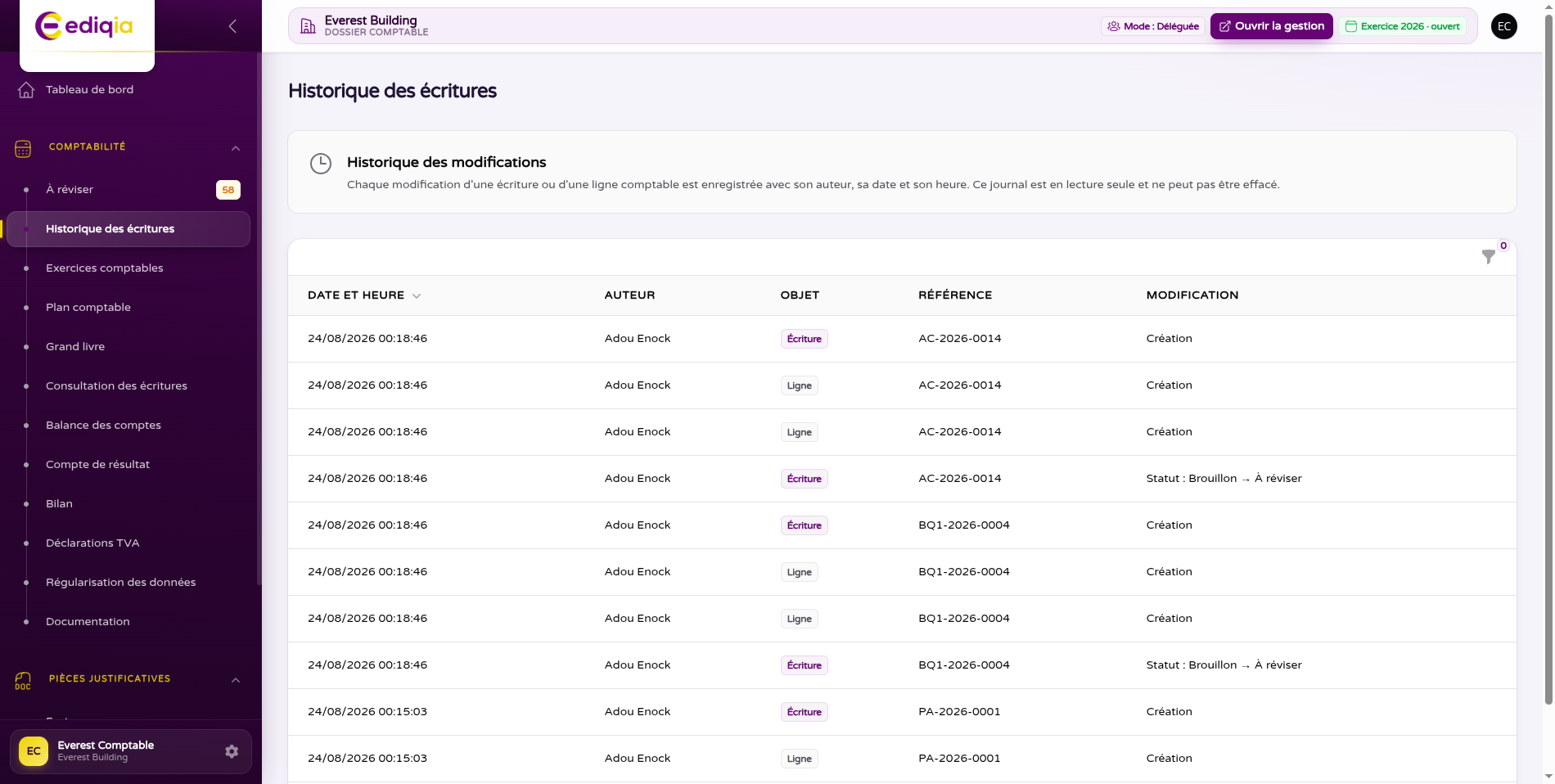Select Historique des écritures menu item
1555x784 pixels.
tap(128, 229)
